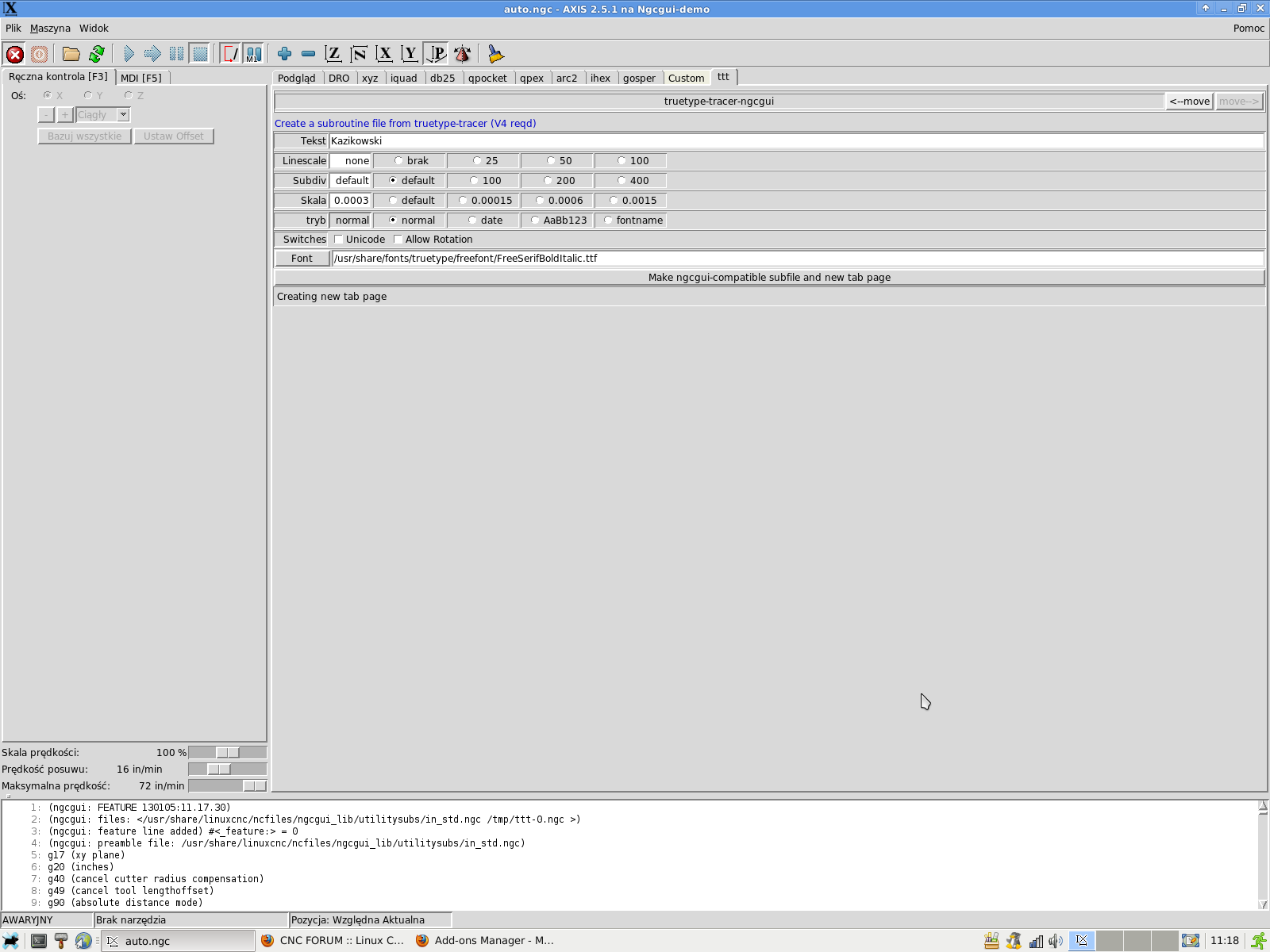This screenshot has width=1270, height=952.
Task: Reload the current file
Action: (x=97, y=54)
